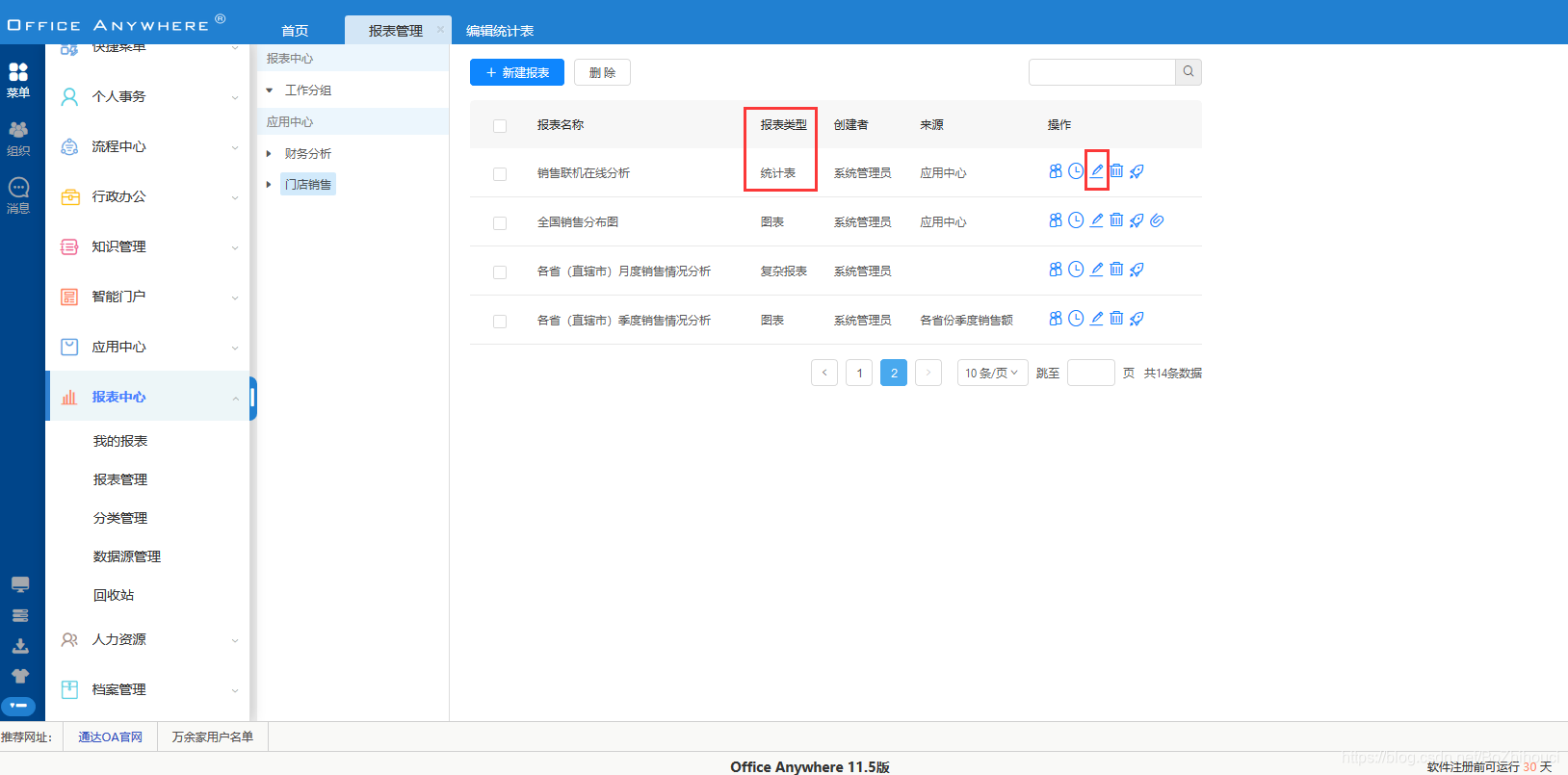Screen dimensions: 1568x775
Task: Expand the 个人事务 menu
Action: click(x=147, y=96)
